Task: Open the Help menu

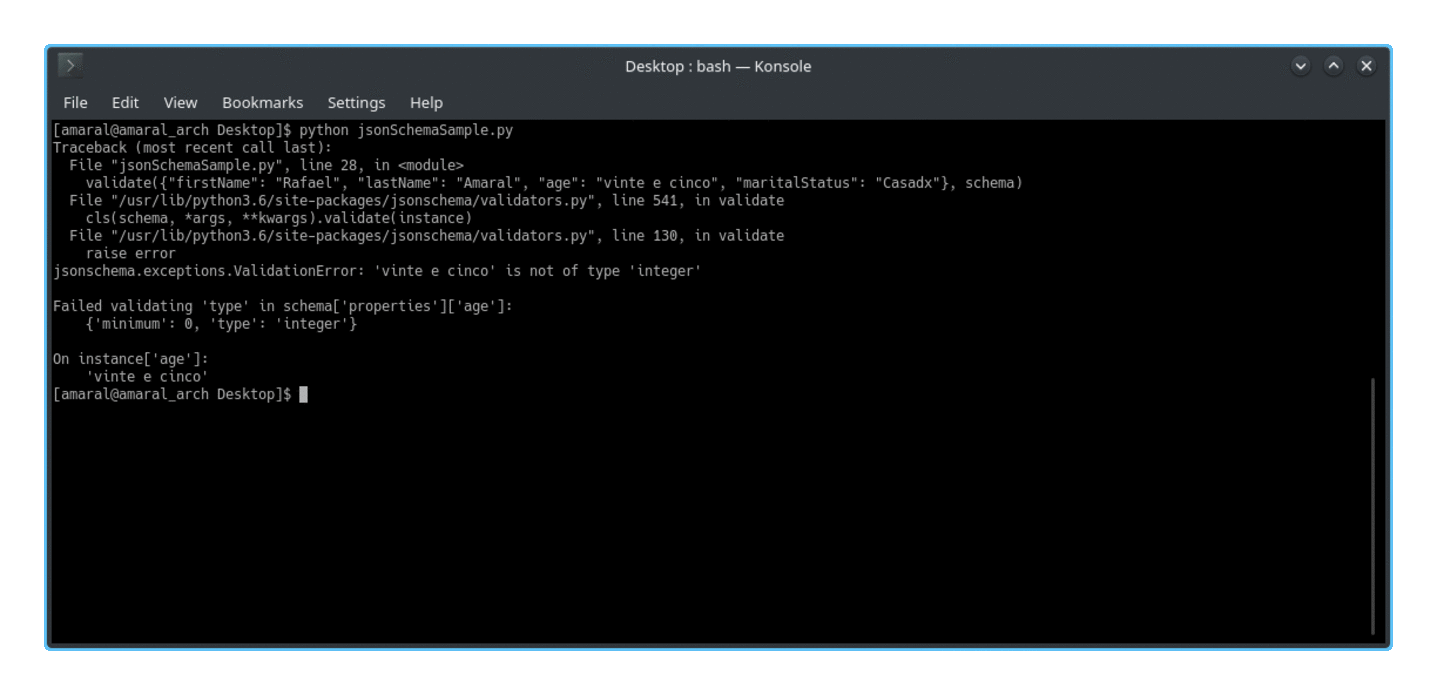Action: [425, 102]
